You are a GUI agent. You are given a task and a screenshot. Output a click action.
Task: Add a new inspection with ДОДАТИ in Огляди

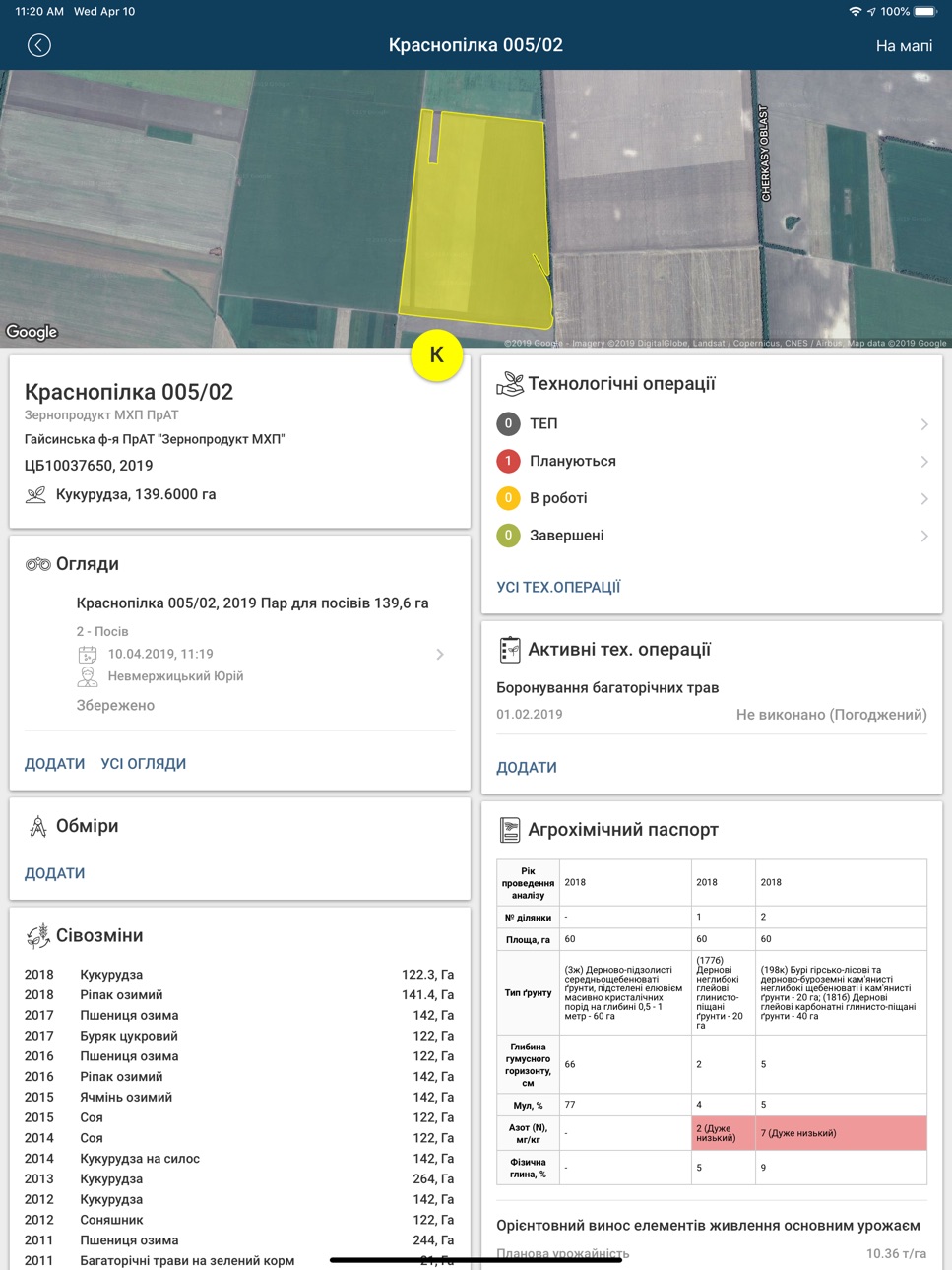(x=55, y=764)
